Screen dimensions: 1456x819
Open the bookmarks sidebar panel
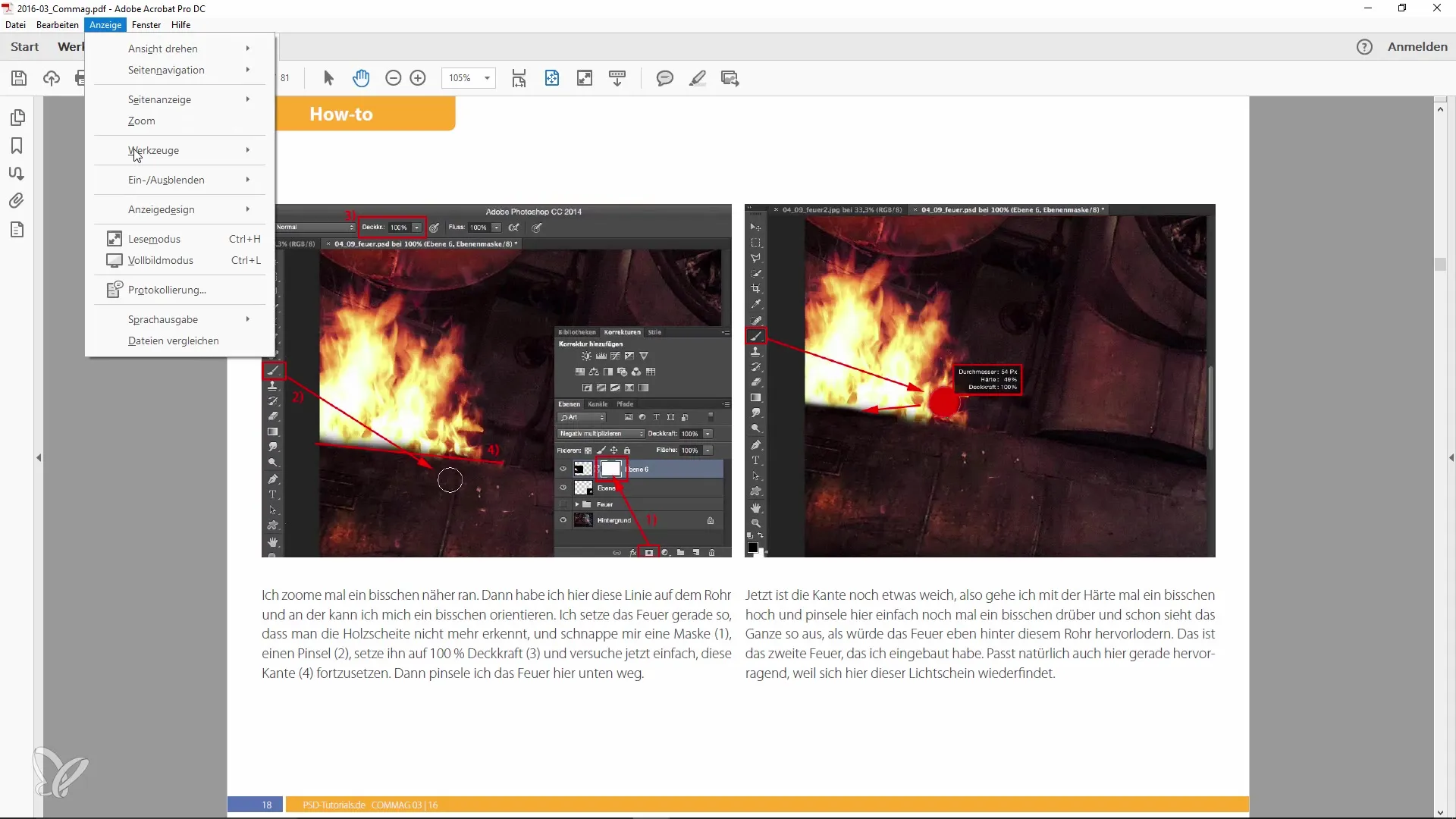[17, 146]
